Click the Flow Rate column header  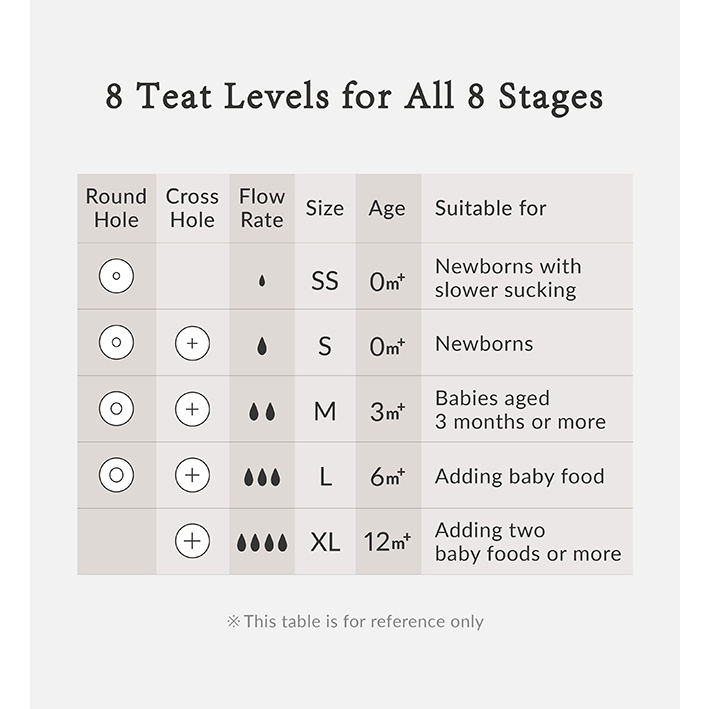[262, 208]
